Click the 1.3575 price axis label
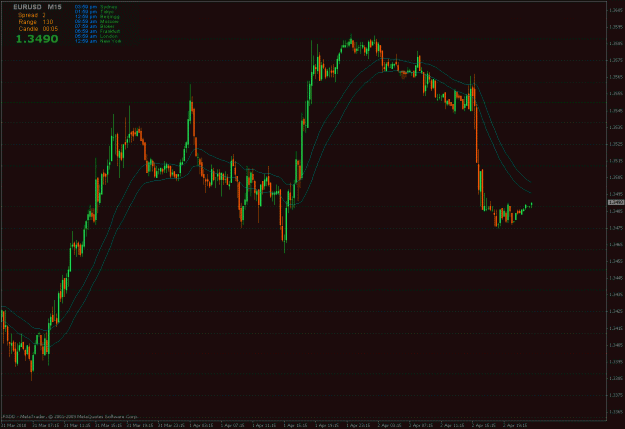 tap(616, 60)
